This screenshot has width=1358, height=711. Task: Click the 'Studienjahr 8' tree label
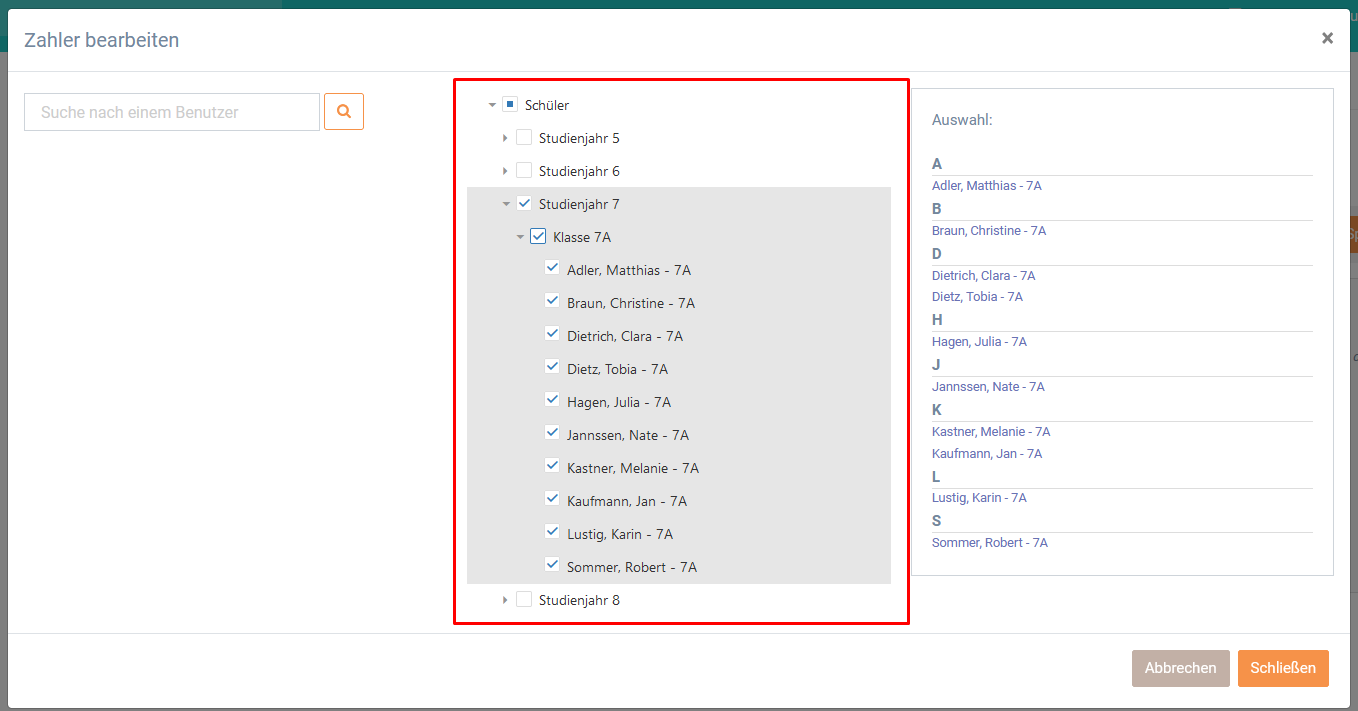click(579, 600)
